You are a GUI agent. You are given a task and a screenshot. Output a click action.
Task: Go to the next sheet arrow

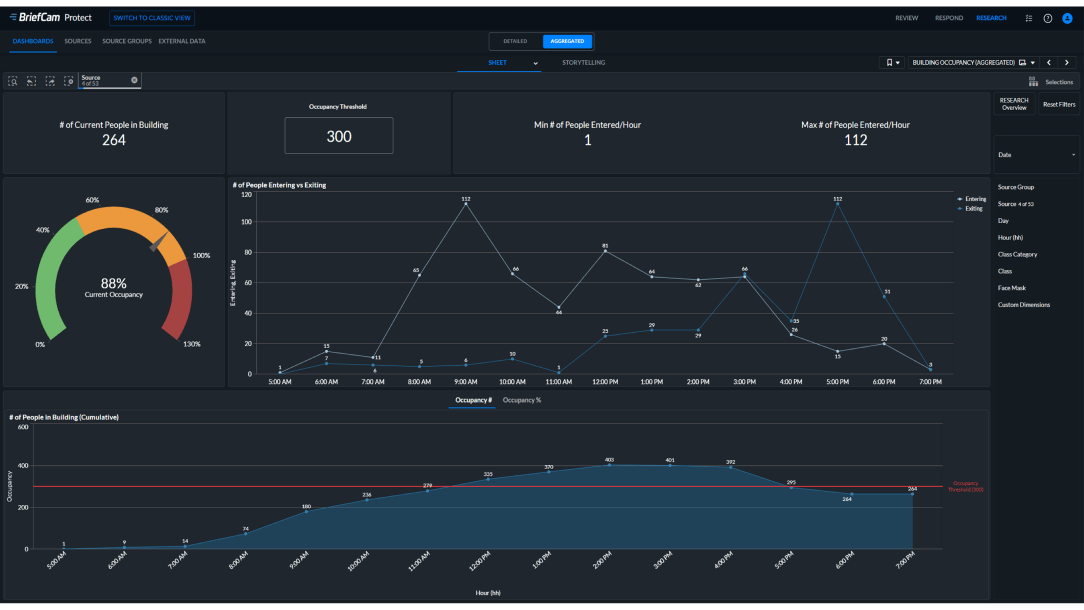click(x=1065, y=62)
